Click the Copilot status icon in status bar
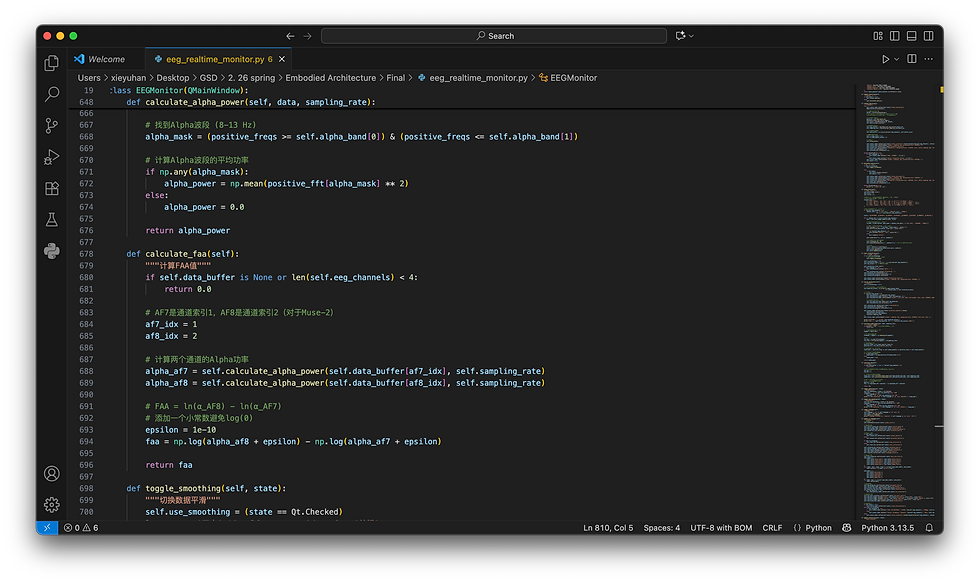This screenshot has height=583, width=980. [846, 527]
